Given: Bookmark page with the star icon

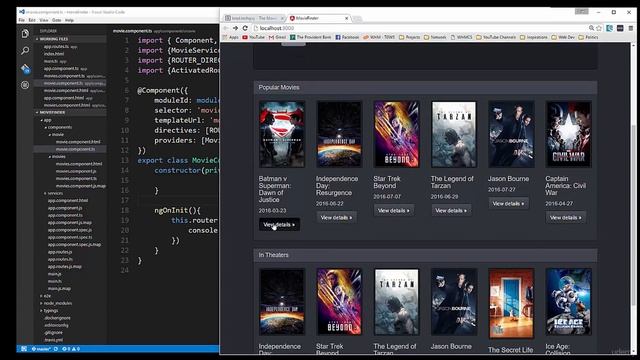Looking at the screenshot, I should (x=599, y=28).
